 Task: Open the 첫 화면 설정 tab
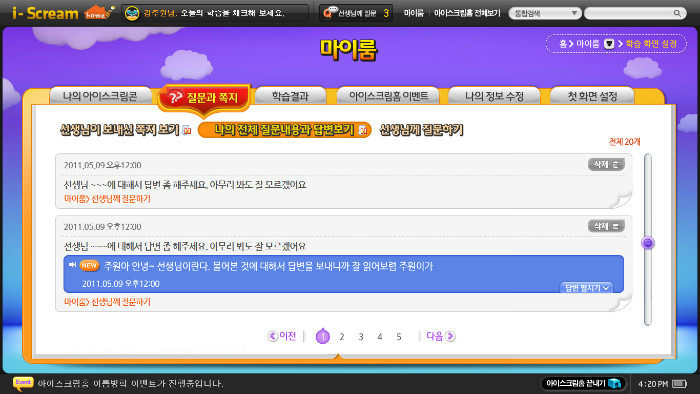point(592,95)
